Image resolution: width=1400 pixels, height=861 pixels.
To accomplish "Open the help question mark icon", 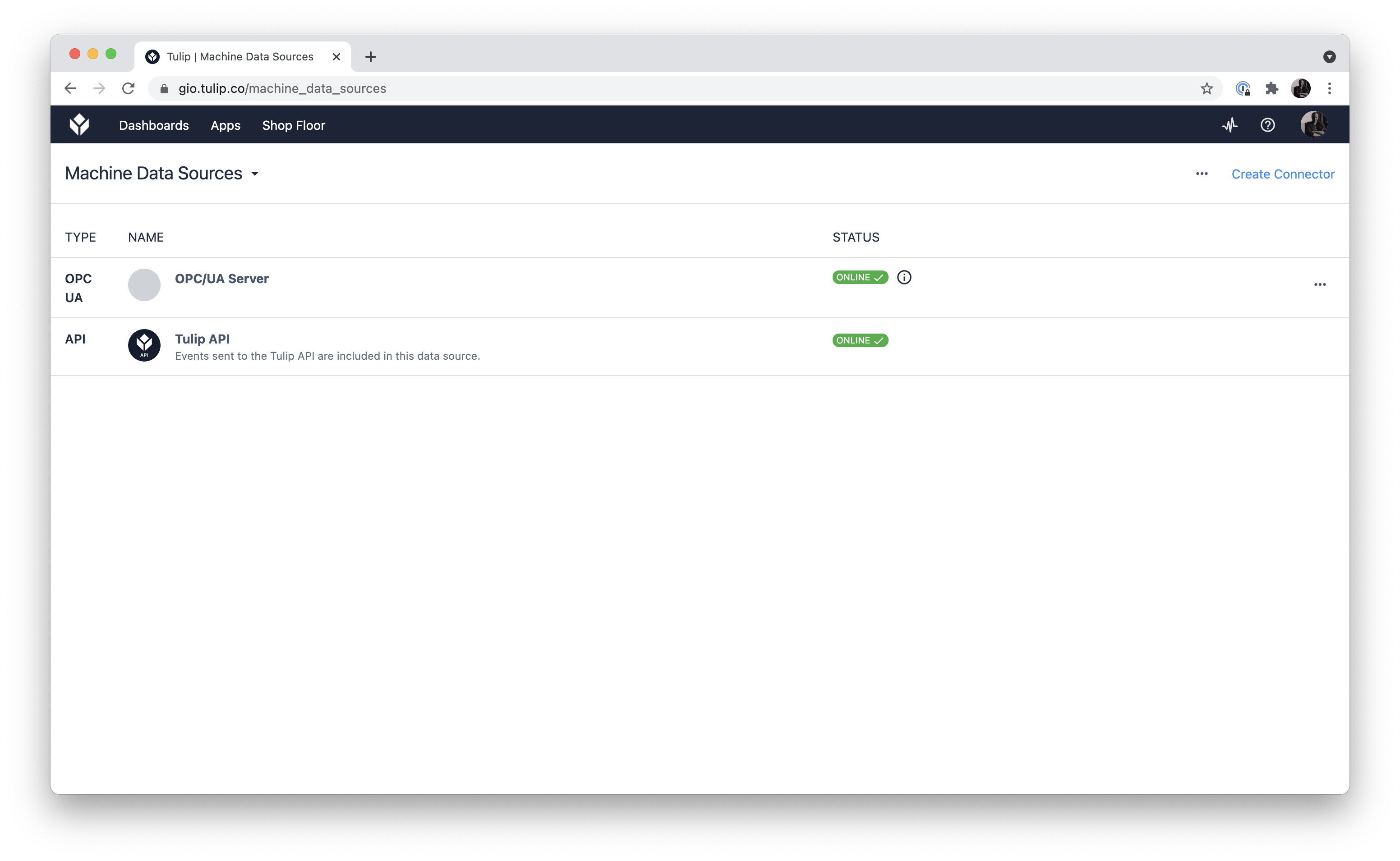I will point(1267,125).
